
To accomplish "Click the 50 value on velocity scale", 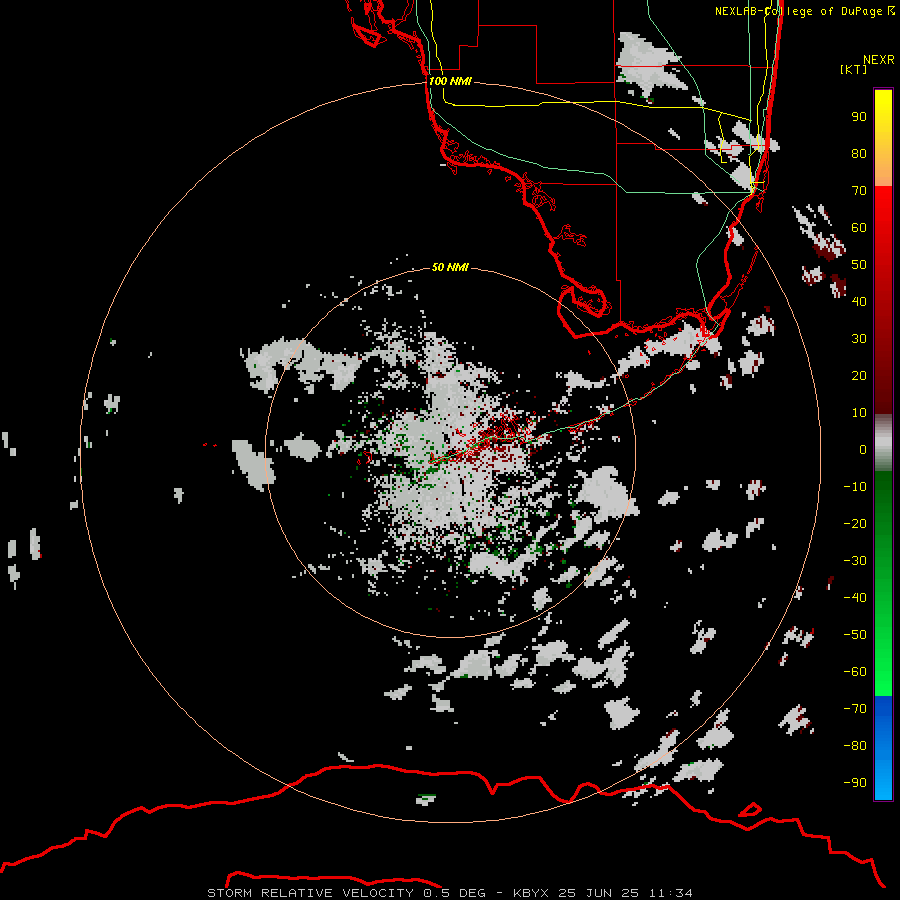I will pos(859,265).
